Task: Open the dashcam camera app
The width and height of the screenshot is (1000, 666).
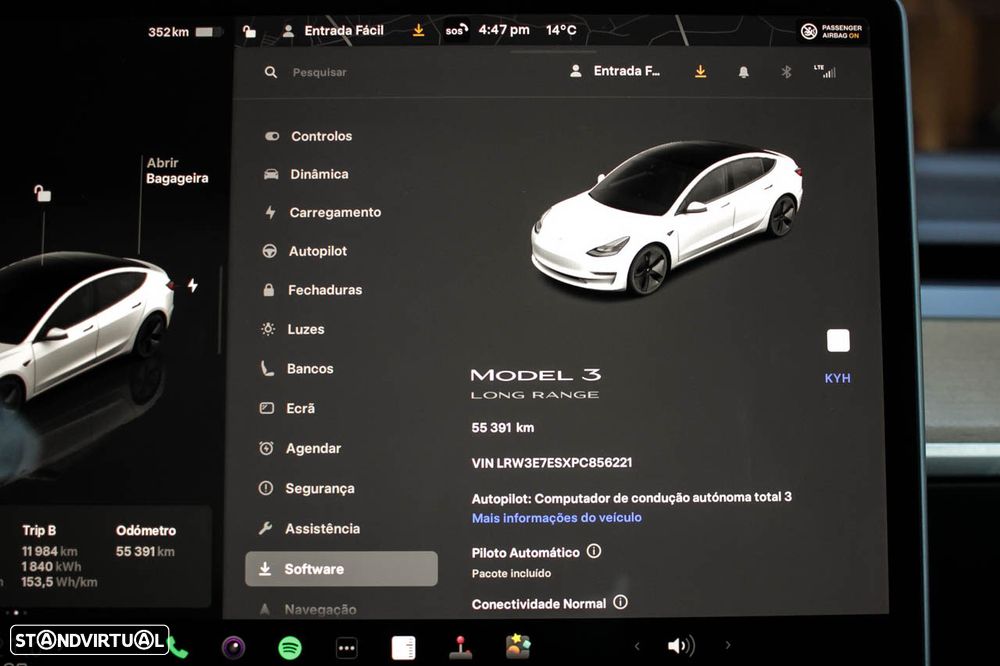Action: click(x=233, y=648)
